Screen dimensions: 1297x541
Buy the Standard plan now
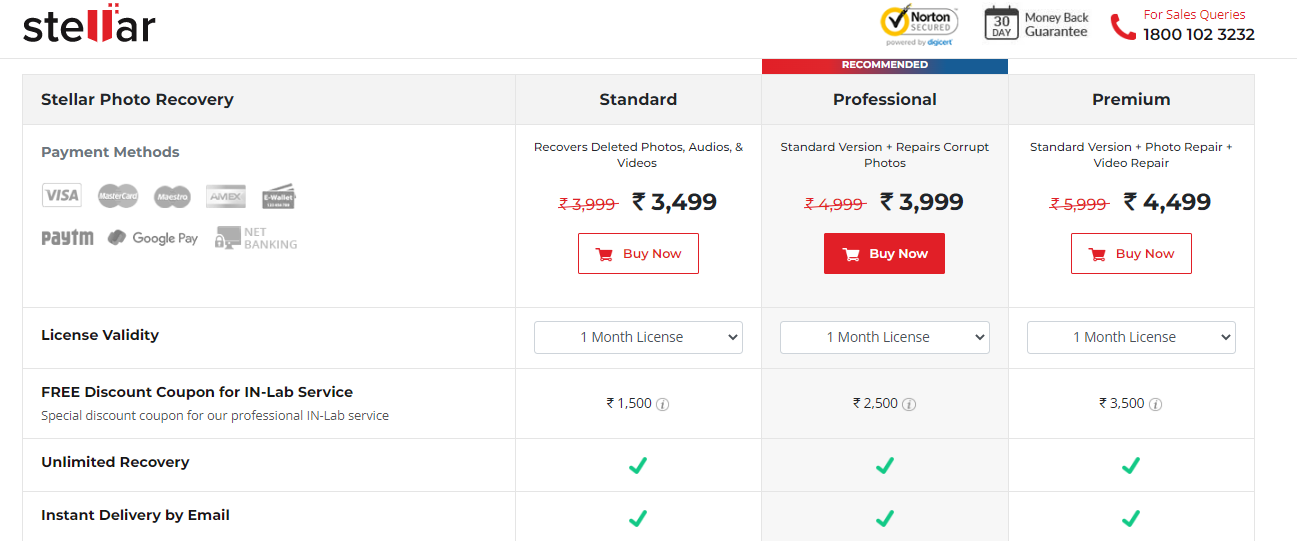point(638,254)
